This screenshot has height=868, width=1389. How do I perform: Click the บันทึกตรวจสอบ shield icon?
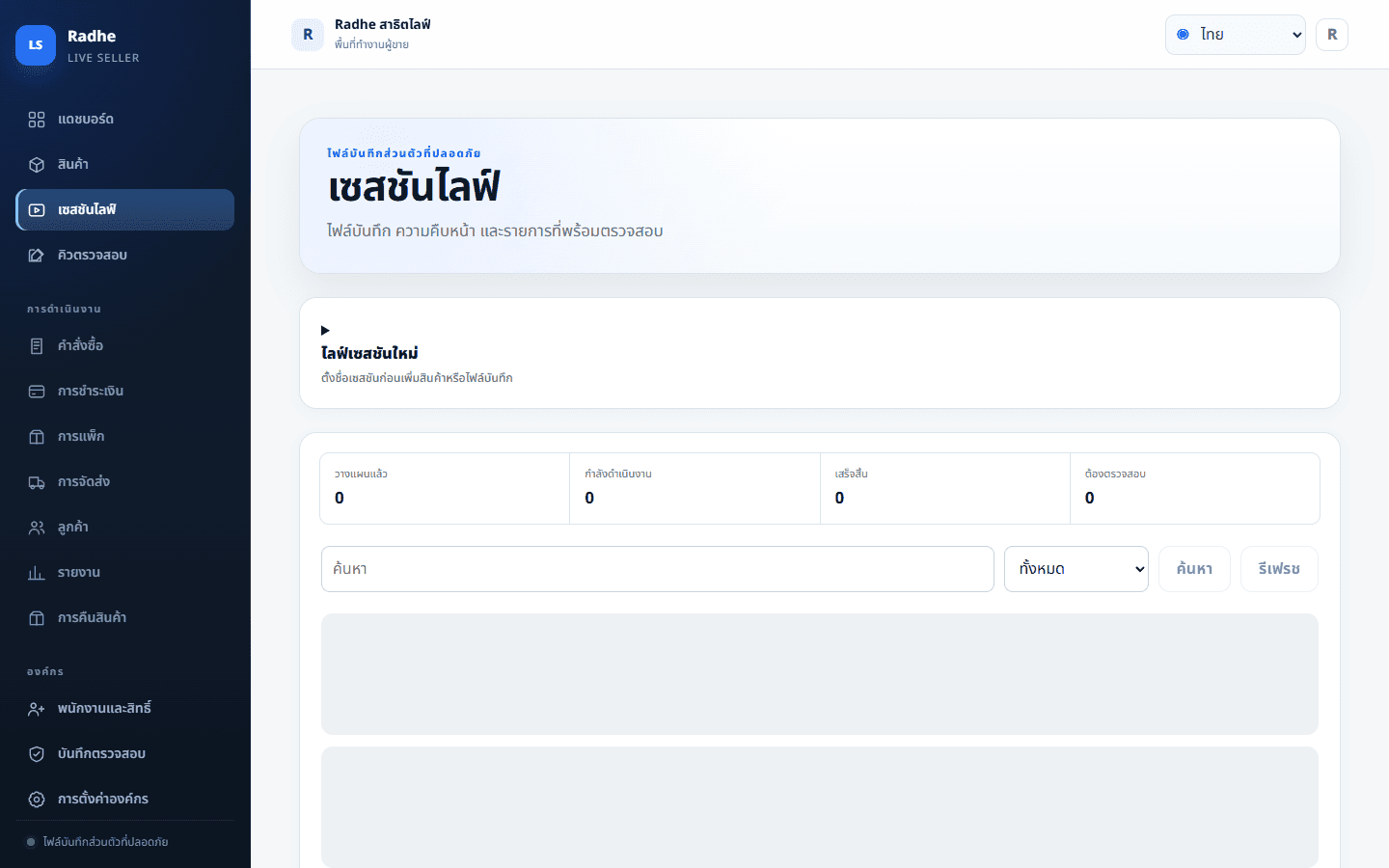37,754
